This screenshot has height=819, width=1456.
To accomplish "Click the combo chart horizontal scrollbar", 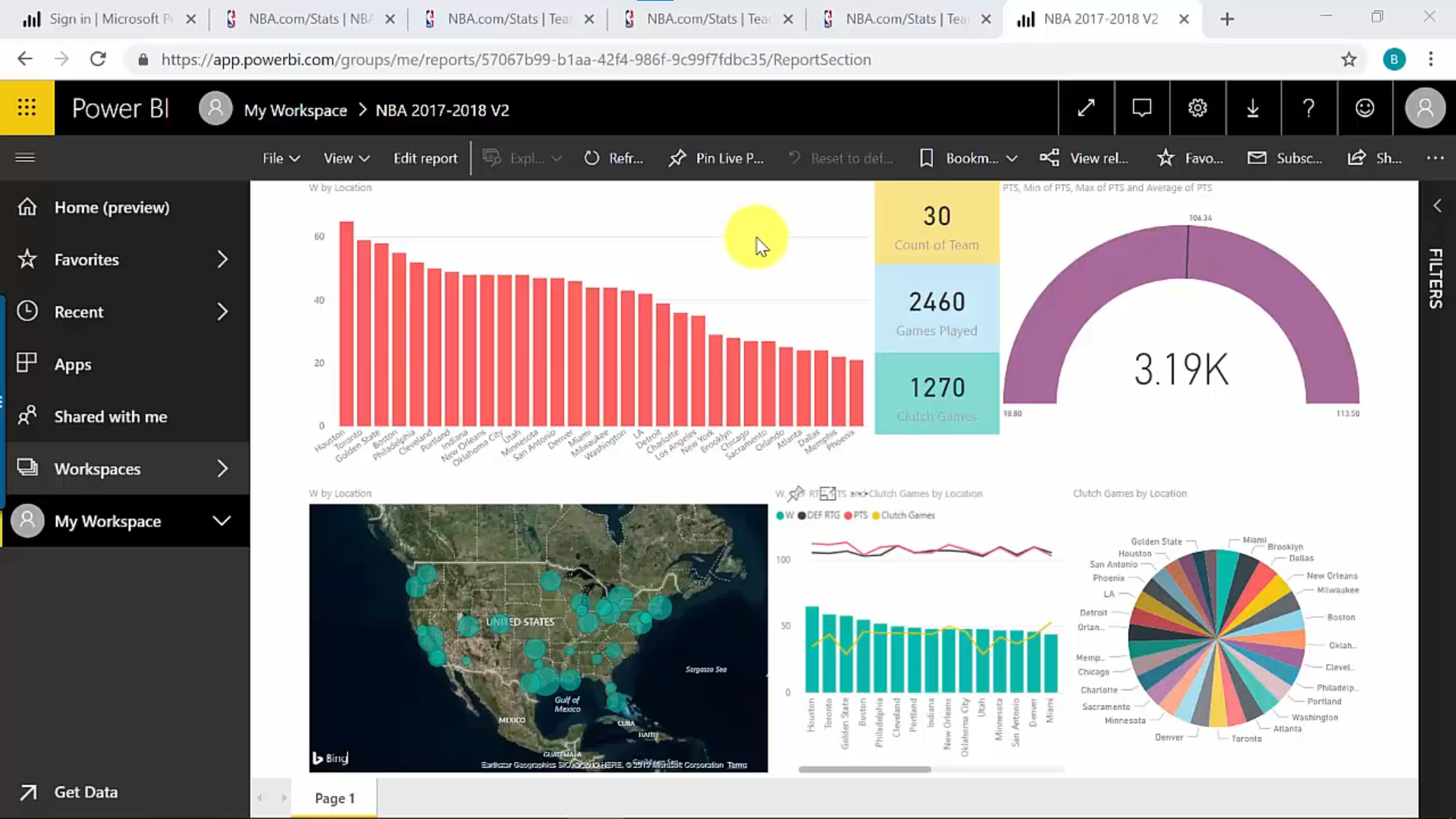I will click(x=864, y=769).
